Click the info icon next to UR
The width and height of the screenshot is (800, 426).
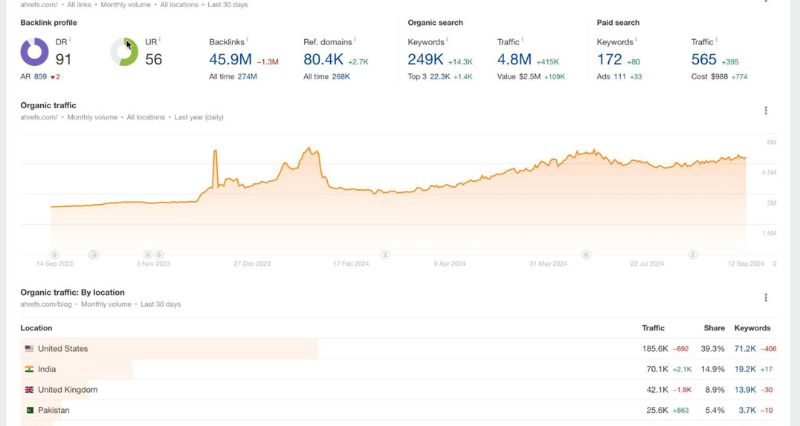pos(160,39)
